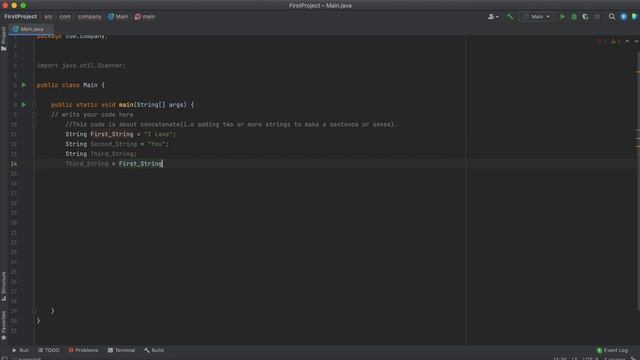Click the orange warning stripe mark on scrollbar
Image resolution: width=640 pixels, height=360 pixels.
point(638,72)
